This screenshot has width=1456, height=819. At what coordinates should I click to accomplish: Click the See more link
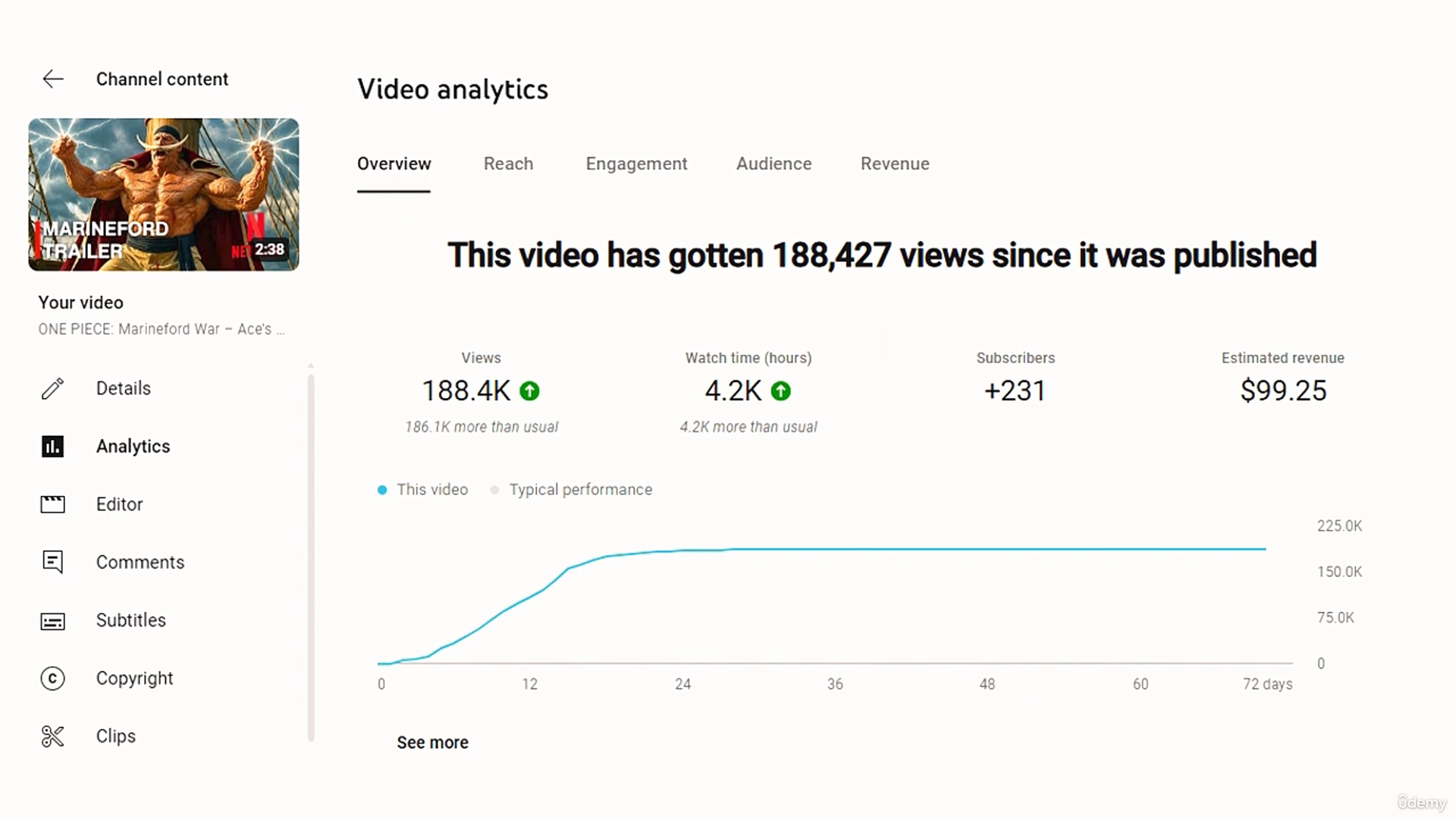[x=432, y=742]
